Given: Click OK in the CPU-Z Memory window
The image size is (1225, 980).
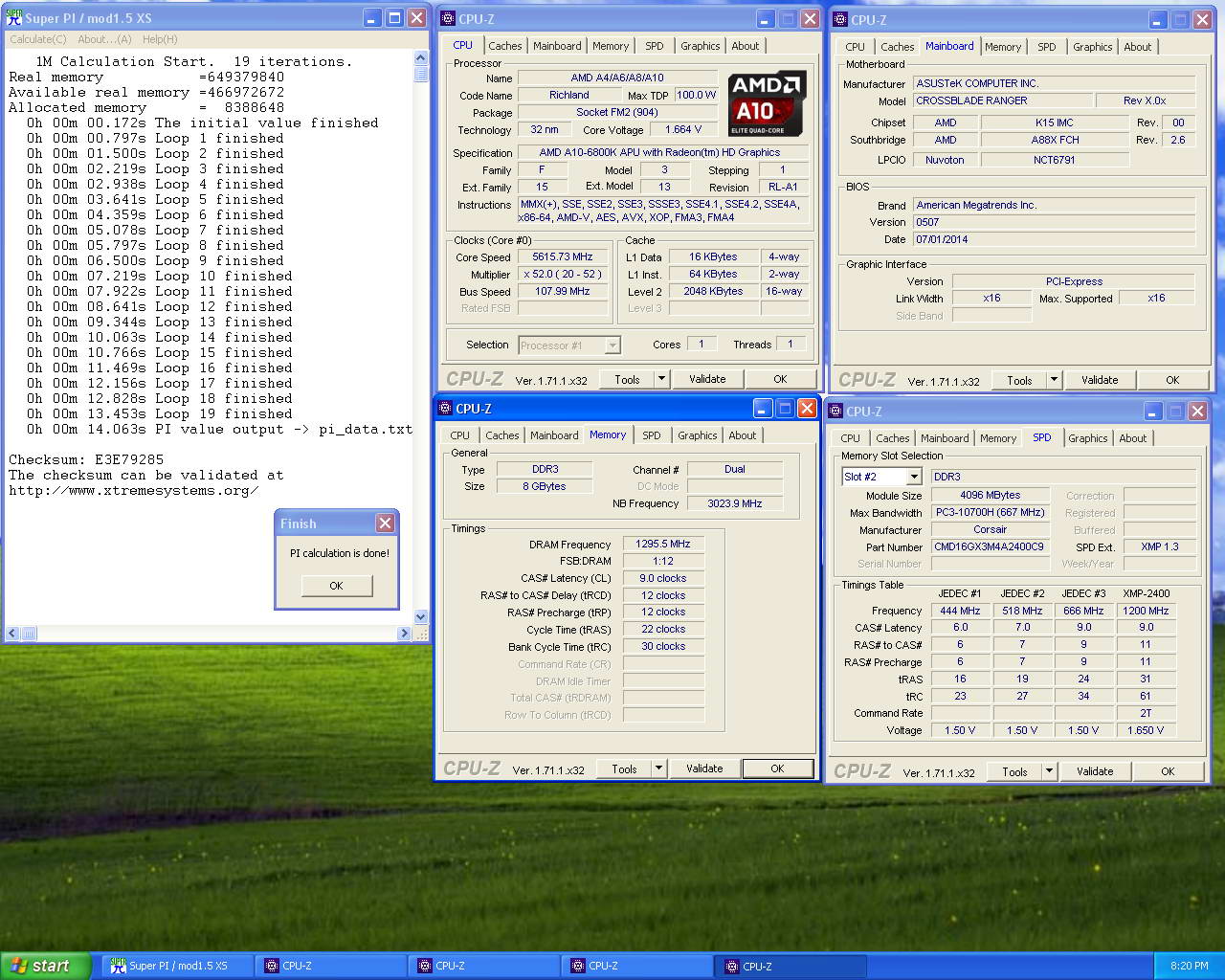Looking at the screenshot, I should click(777, 768).
